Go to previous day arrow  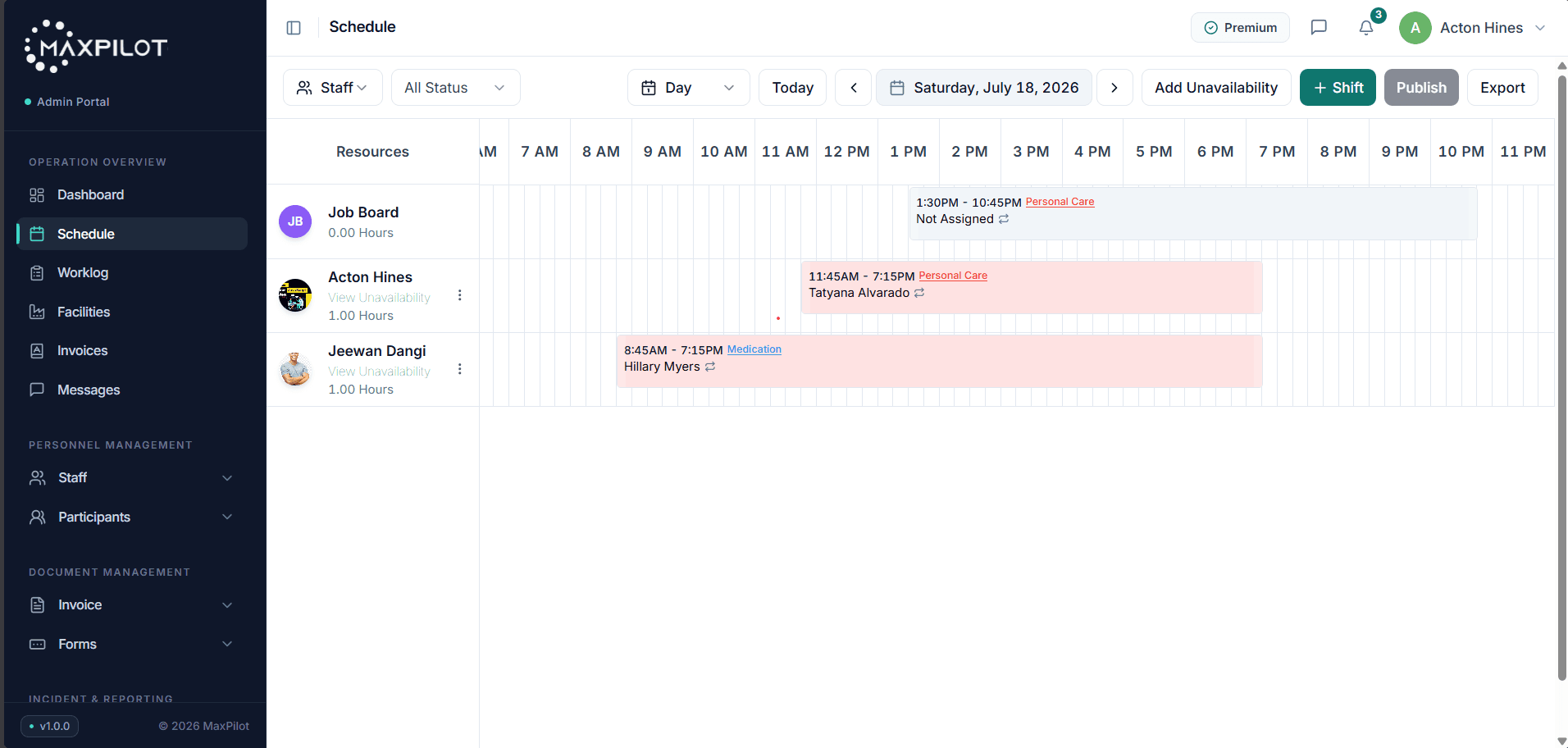coord(854,88)
